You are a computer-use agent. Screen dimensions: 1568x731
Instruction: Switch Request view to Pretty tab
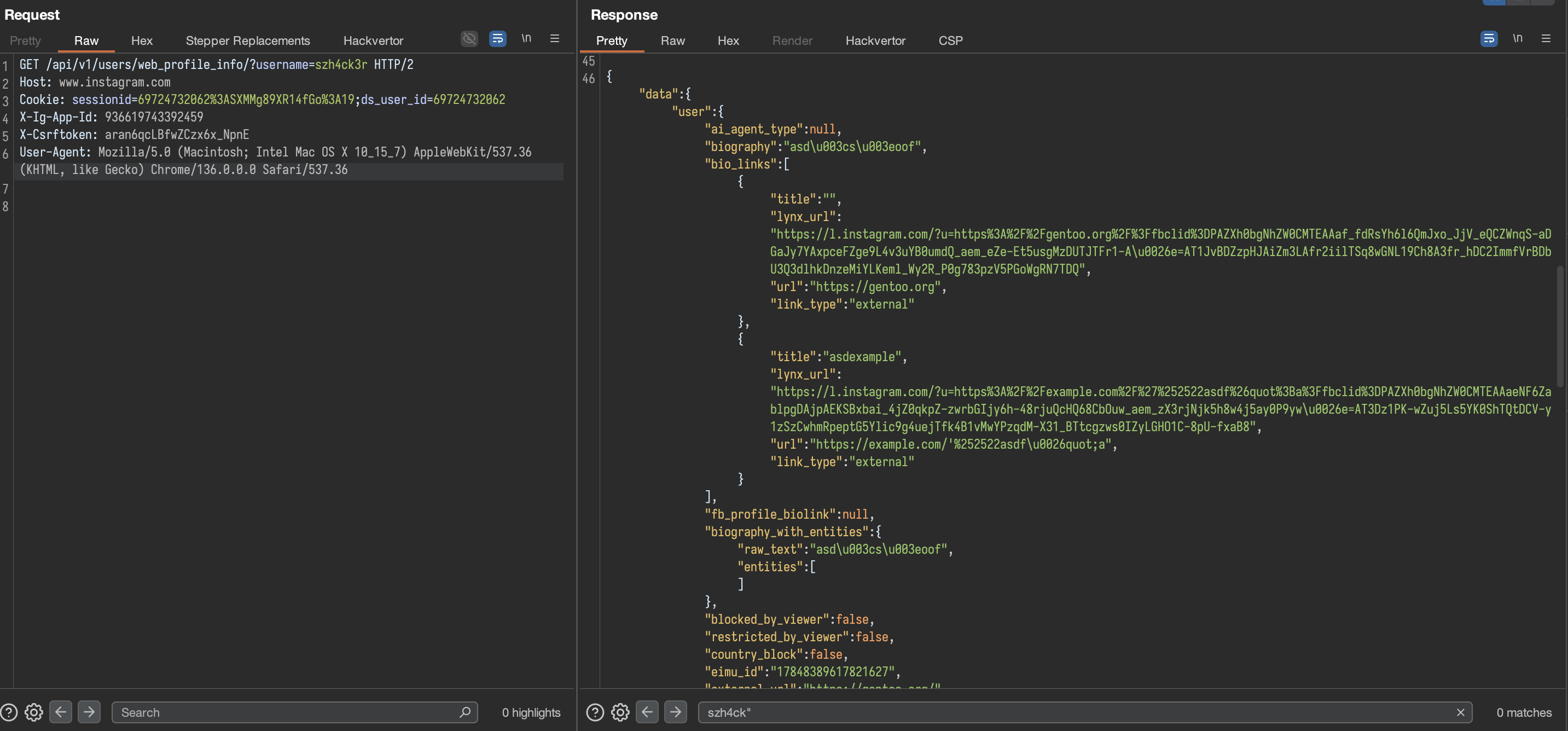[26, 41]
